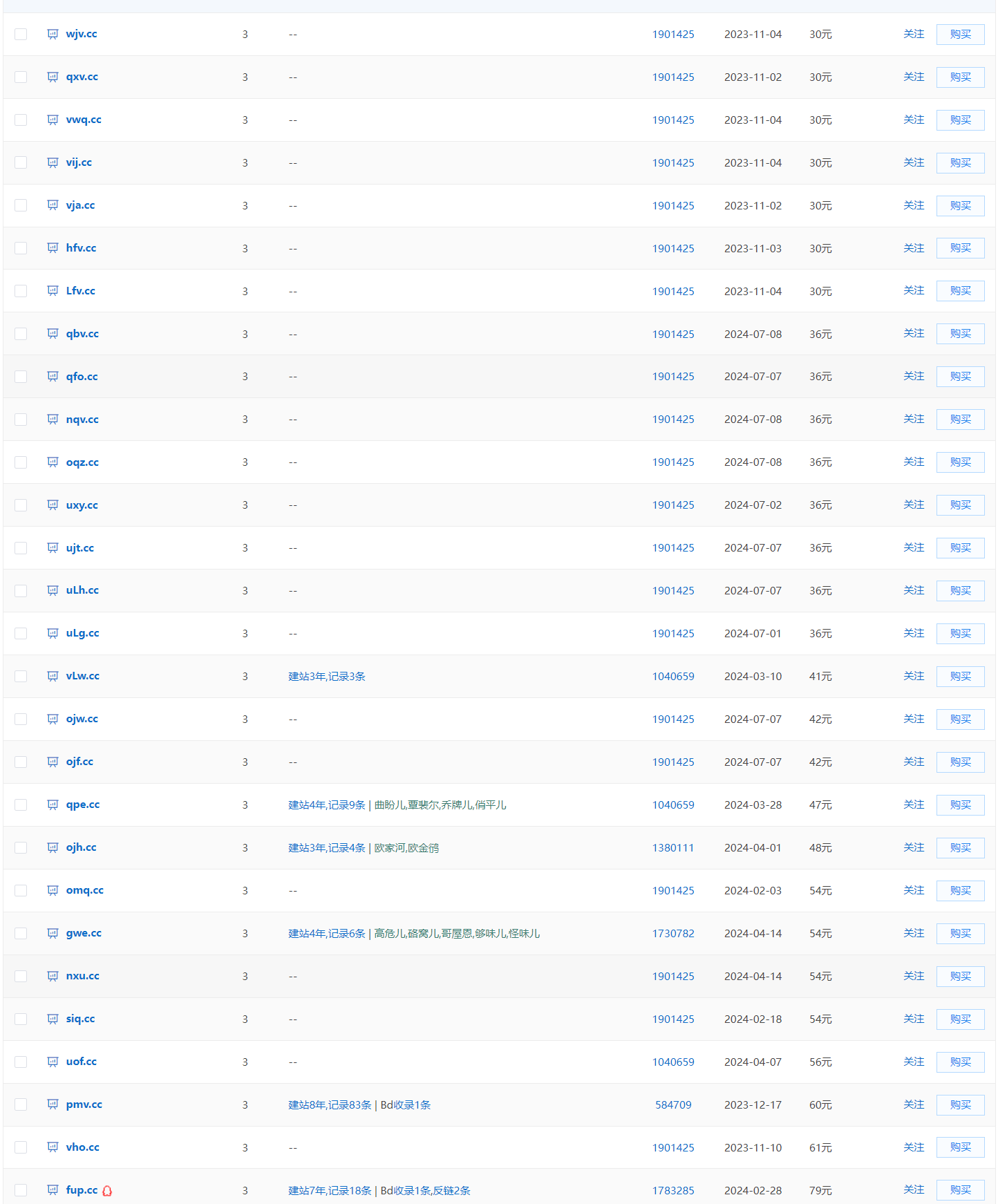
Task: Open the oqz.cc domain link
Action: 82,462
